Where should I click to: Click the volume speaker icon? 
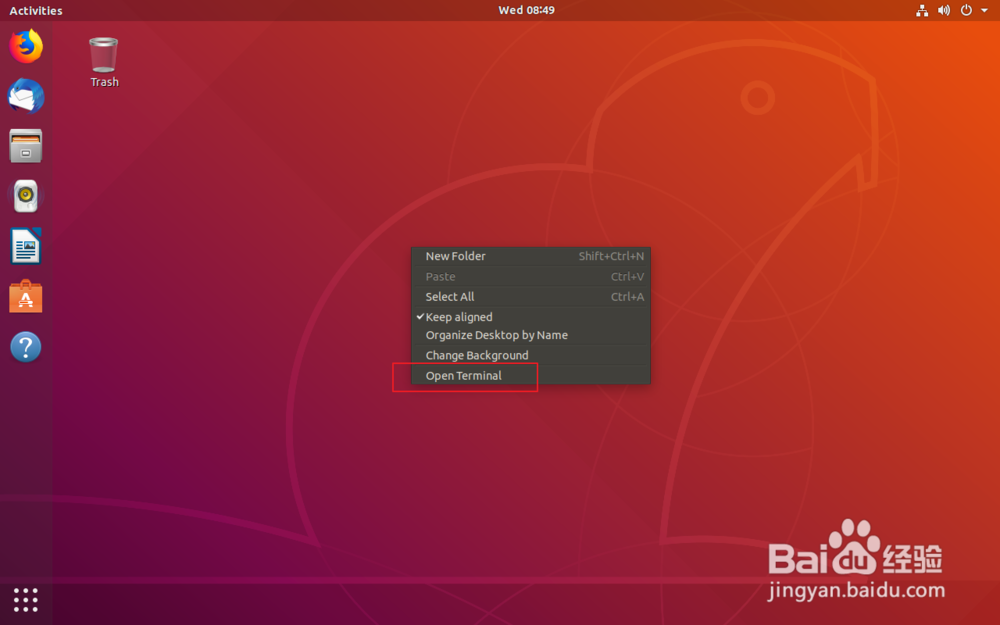click(x=944, y=10)
